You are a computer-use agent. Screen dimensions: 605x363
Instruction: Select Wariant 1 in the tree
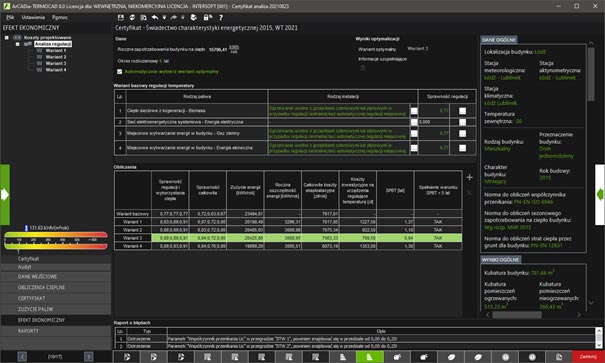[x=56, y=51]
